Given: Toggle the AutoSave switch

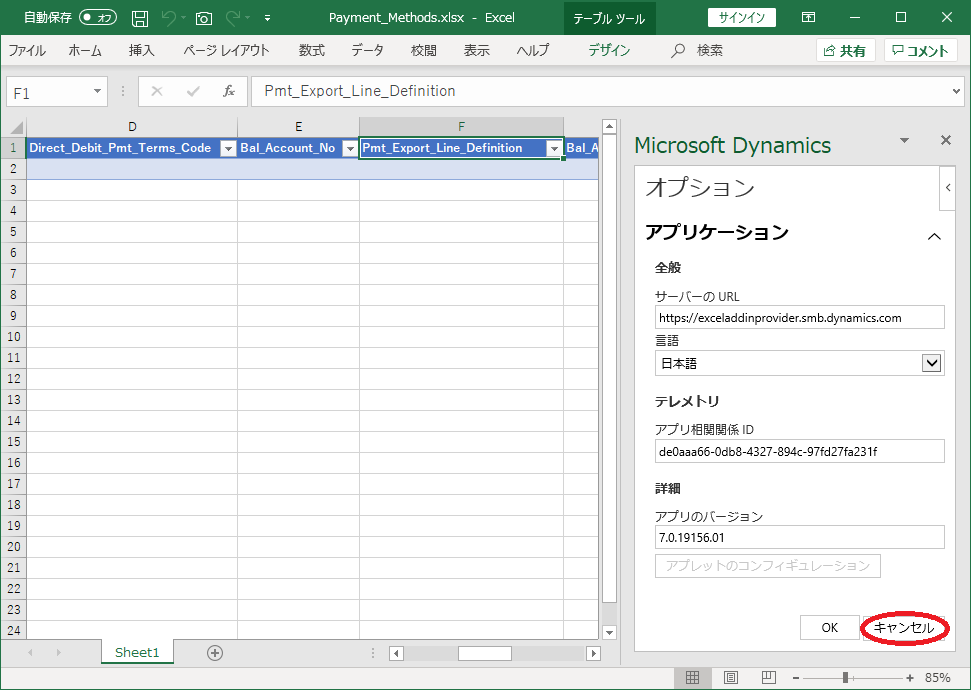Looking at the screenshot, I should coord(98,18).
